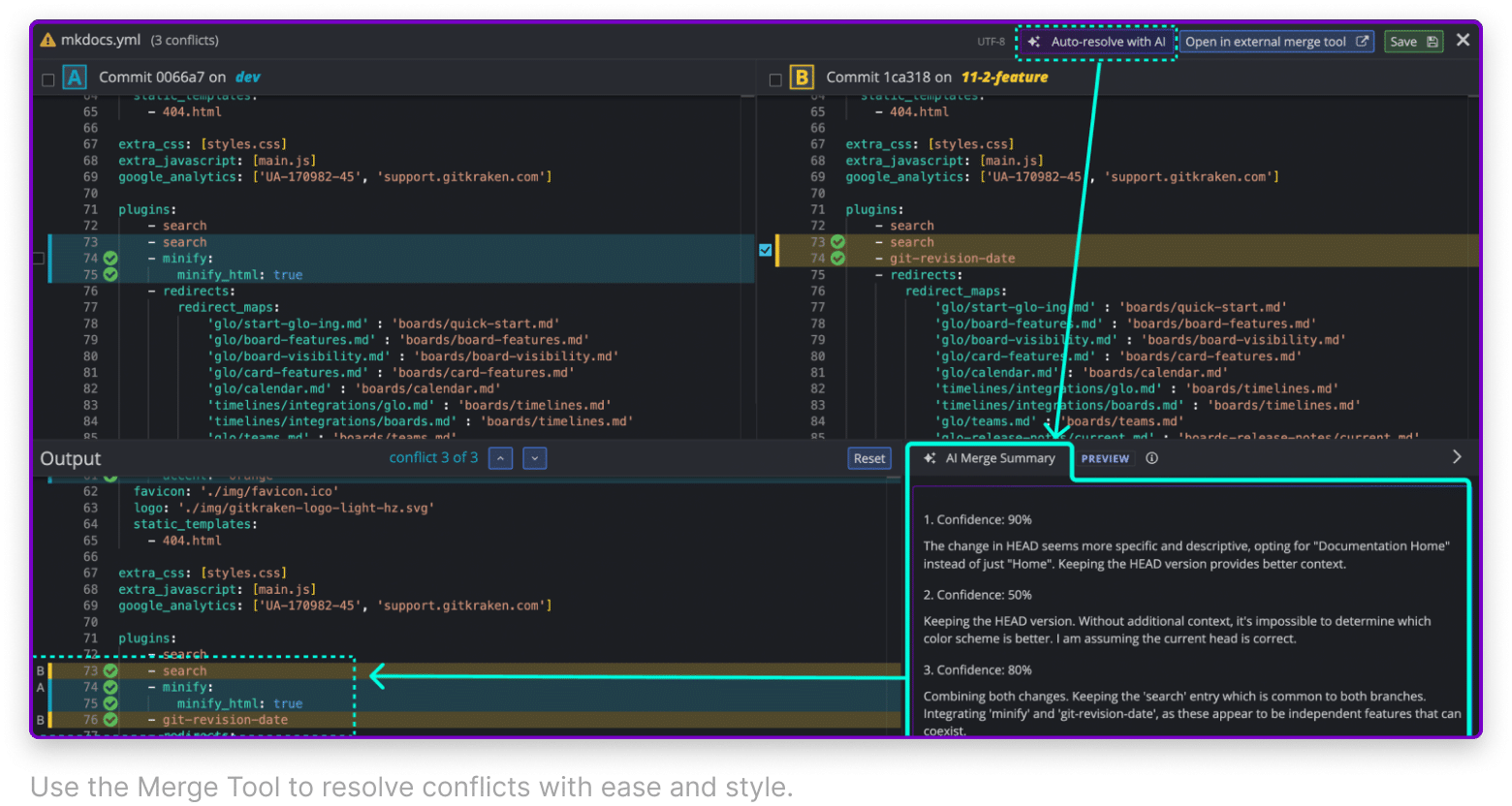Close the merge tool with X
This screenshot has height=806, width=1512.
pos(1463,40)
